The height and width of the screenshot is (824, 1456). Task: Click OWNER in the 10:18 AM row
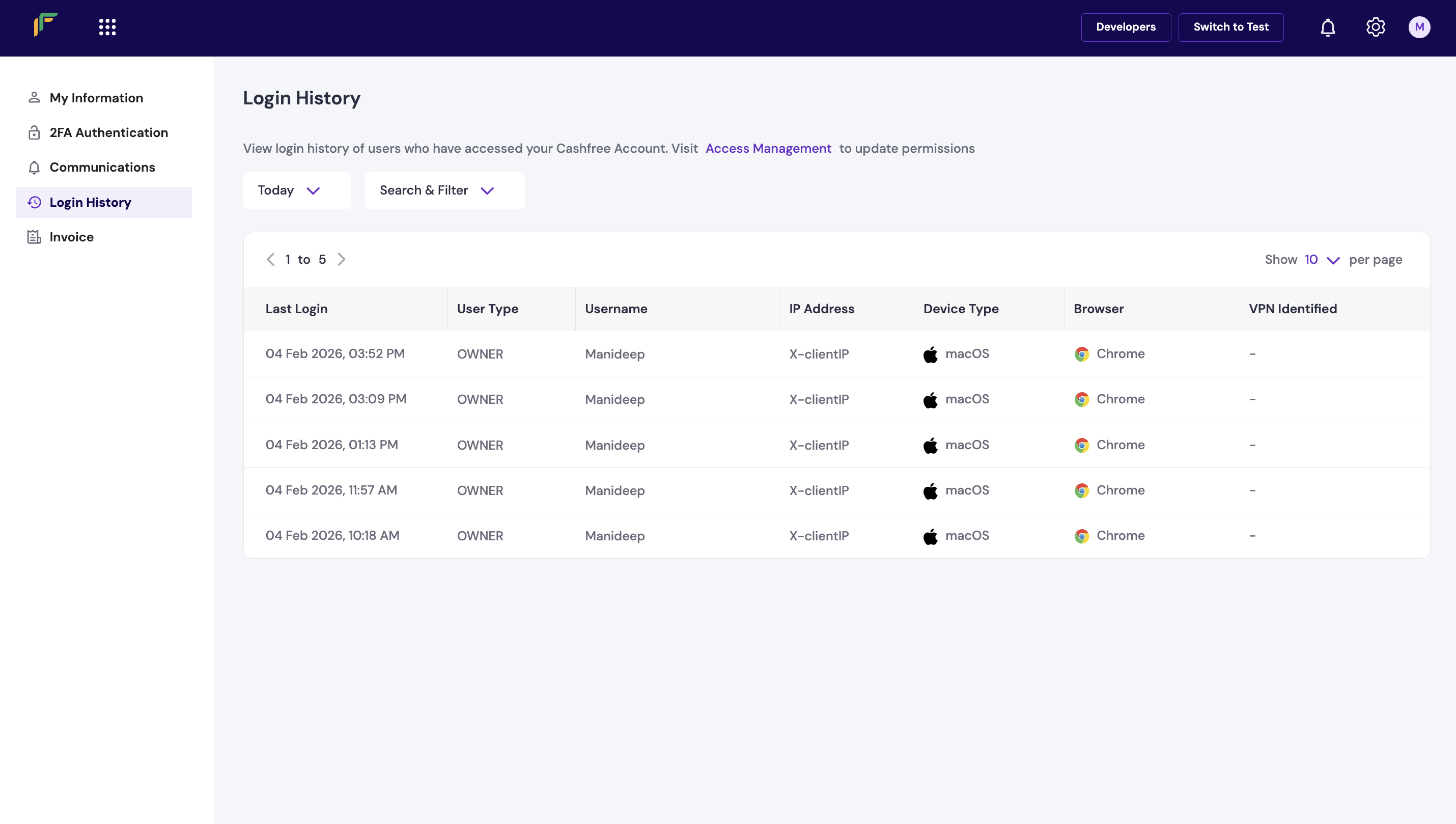pos(480,536)
